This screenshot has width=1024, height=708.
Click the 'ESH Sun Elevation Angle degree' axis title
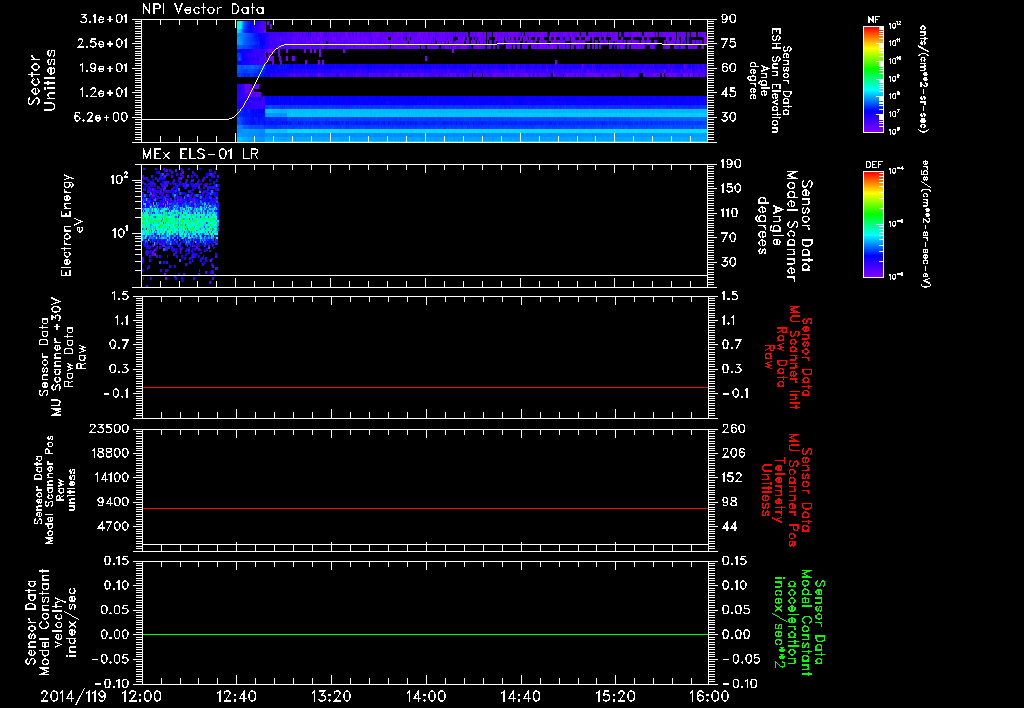[769, 79]
